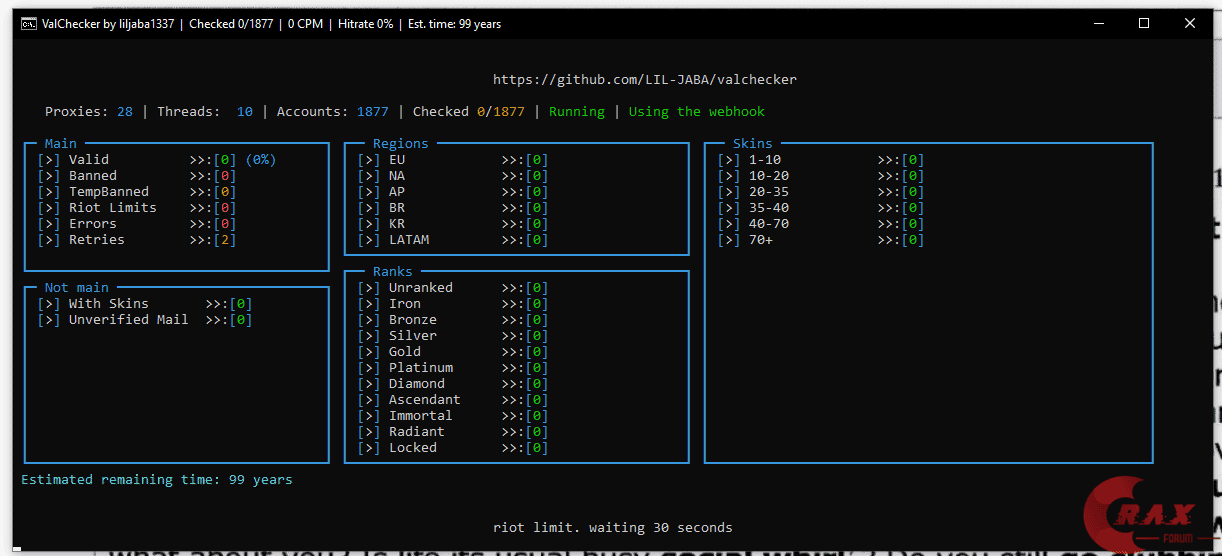Image resolution: width=1222 pixels, height=556 pixels.
Task: Click the 'Unverified Mail' row
Action: point(145,319)
